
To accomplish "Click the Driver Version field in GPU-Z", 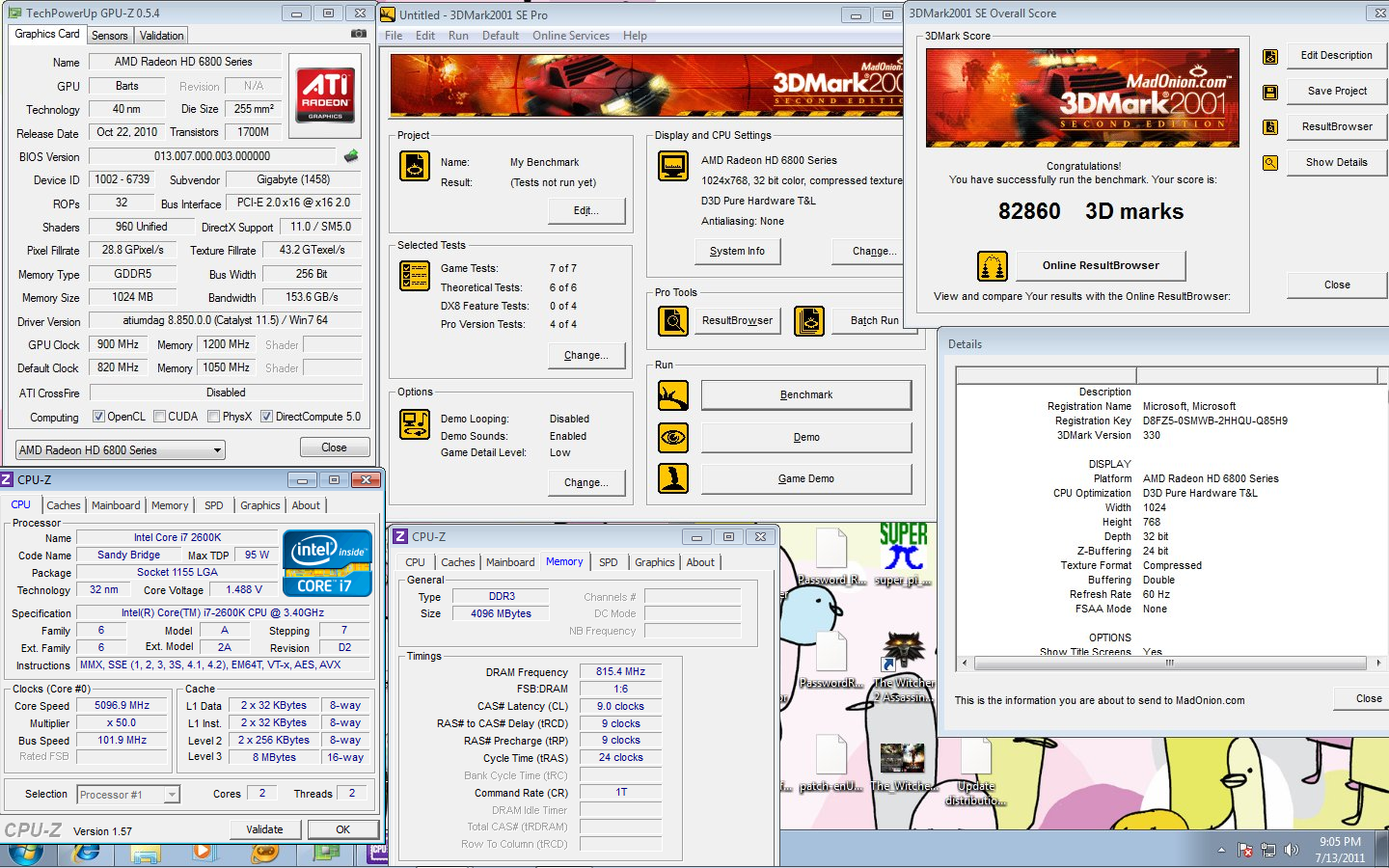I will point(225,321).
